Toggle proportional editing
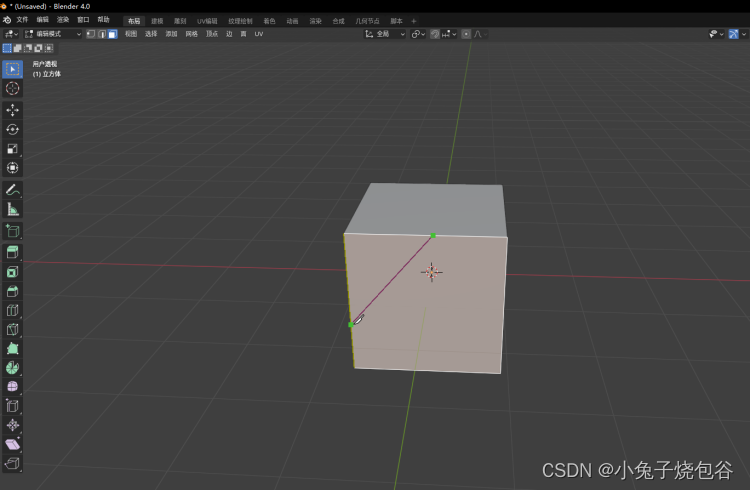The width and height of the screenshot is (750, 490). 466,34
